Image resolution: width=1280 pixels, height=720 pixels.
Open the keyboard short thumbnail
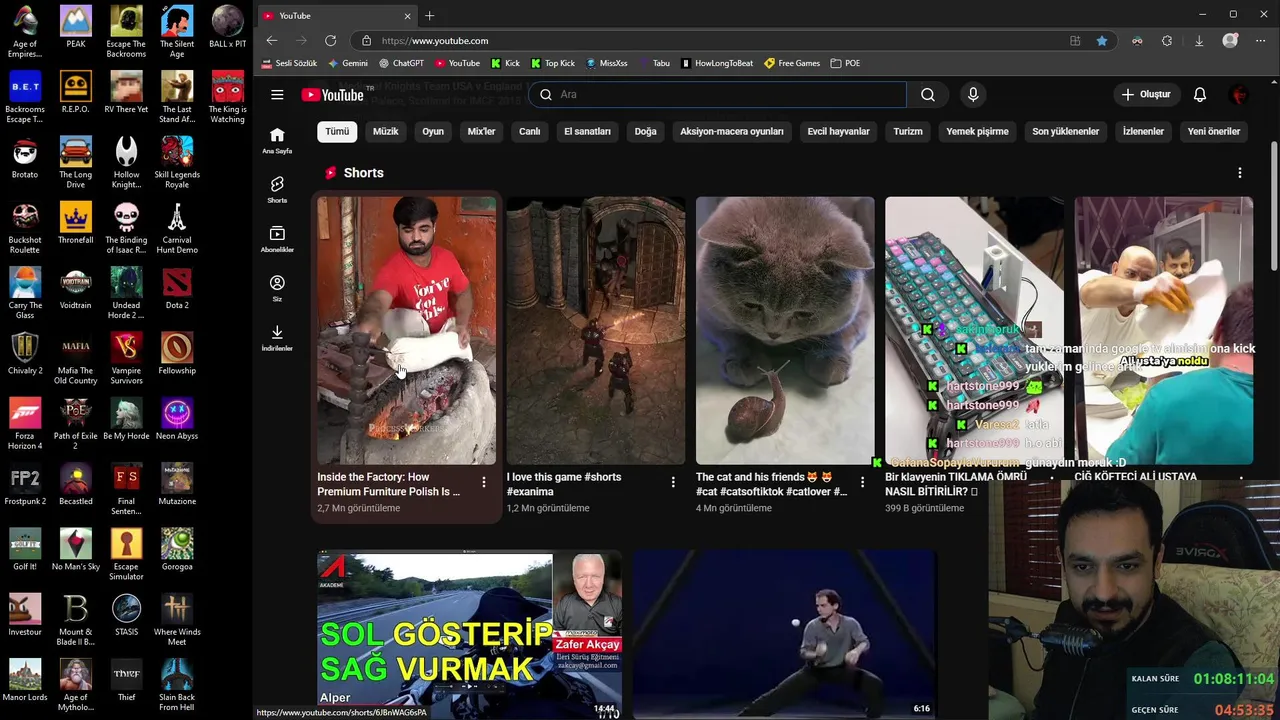point(974,330)
